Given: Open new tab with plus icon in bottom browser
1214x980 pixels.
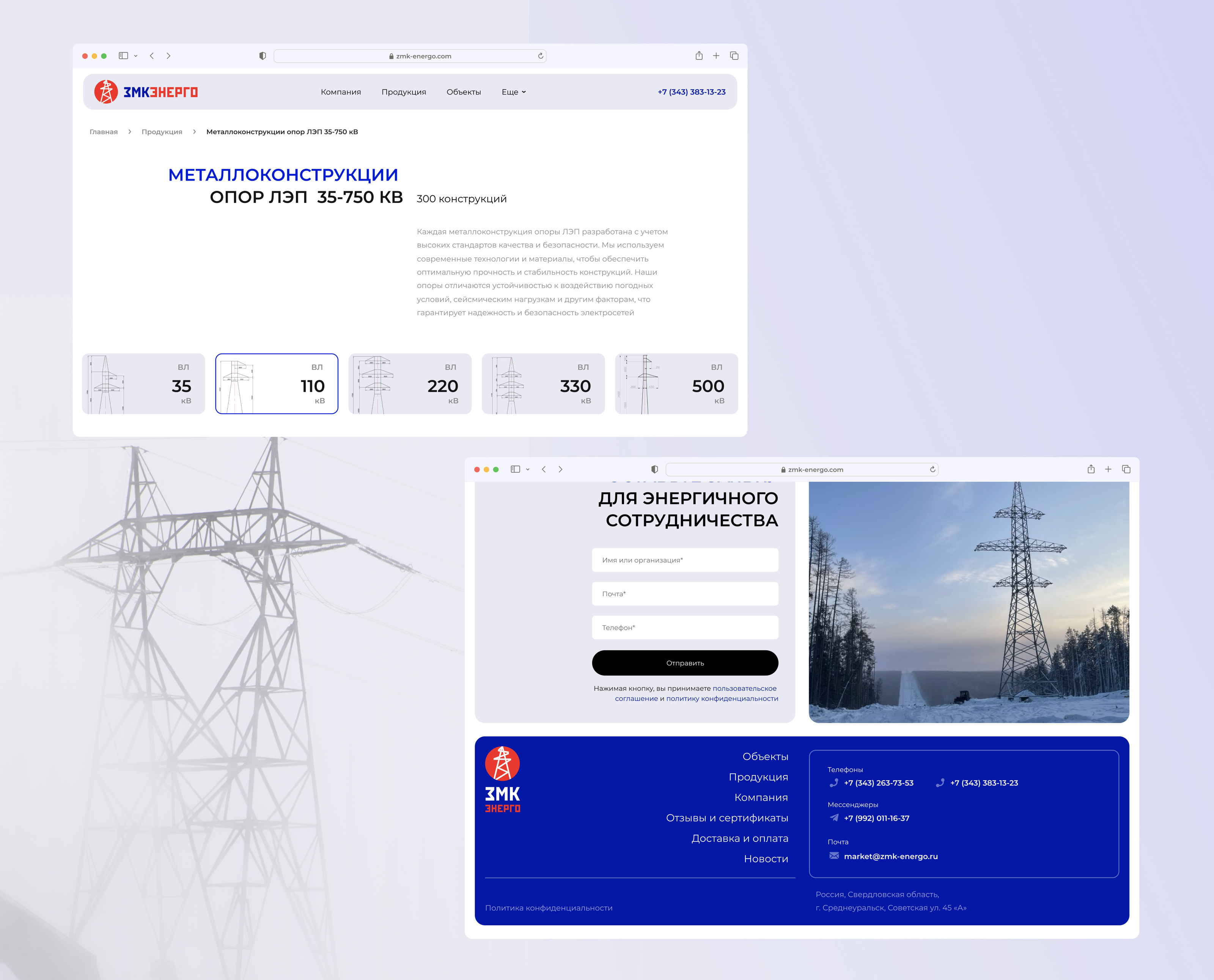Looking at the screenshot, I should [1108, 469].
